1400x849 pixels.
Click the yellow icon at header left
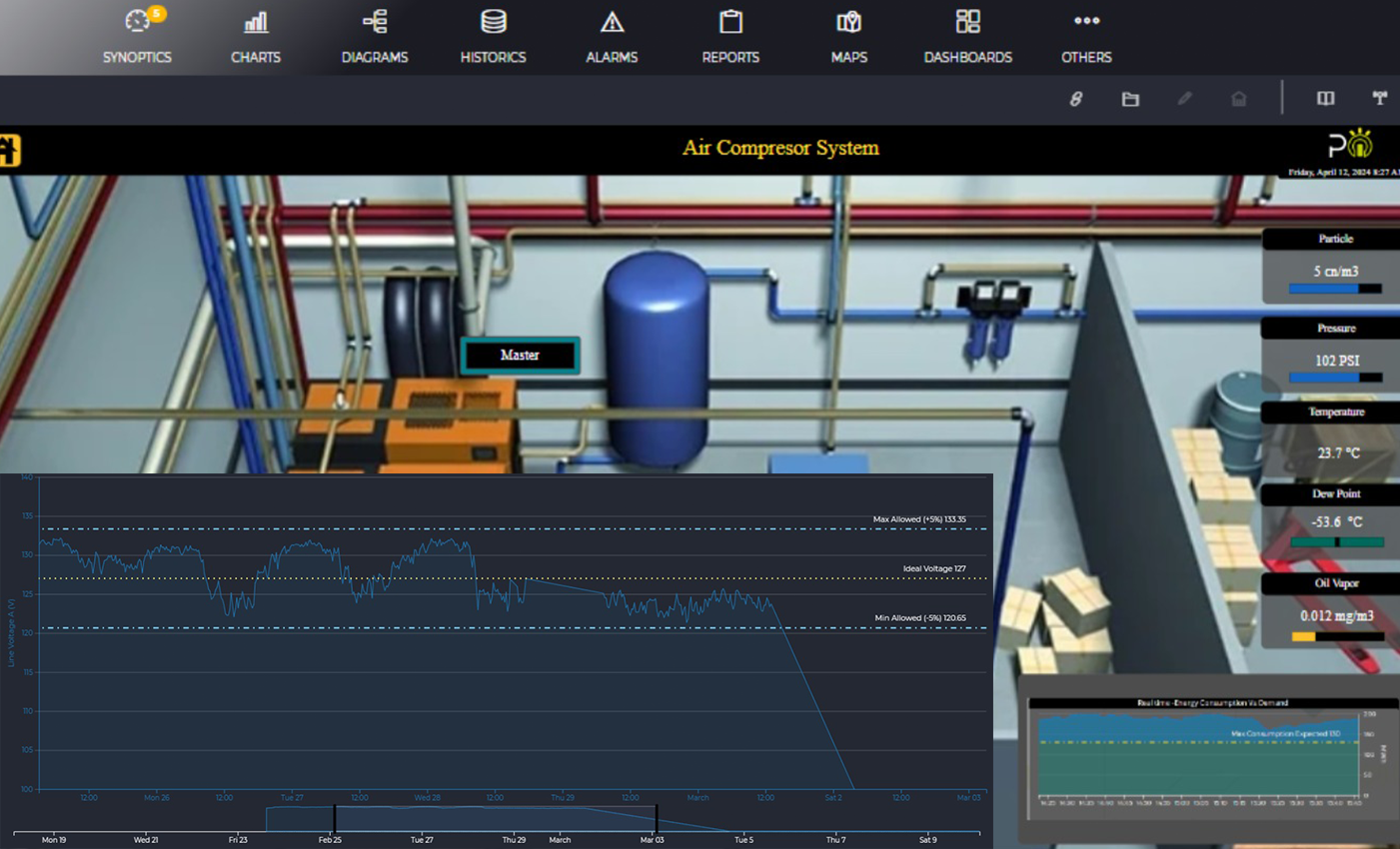9,150
